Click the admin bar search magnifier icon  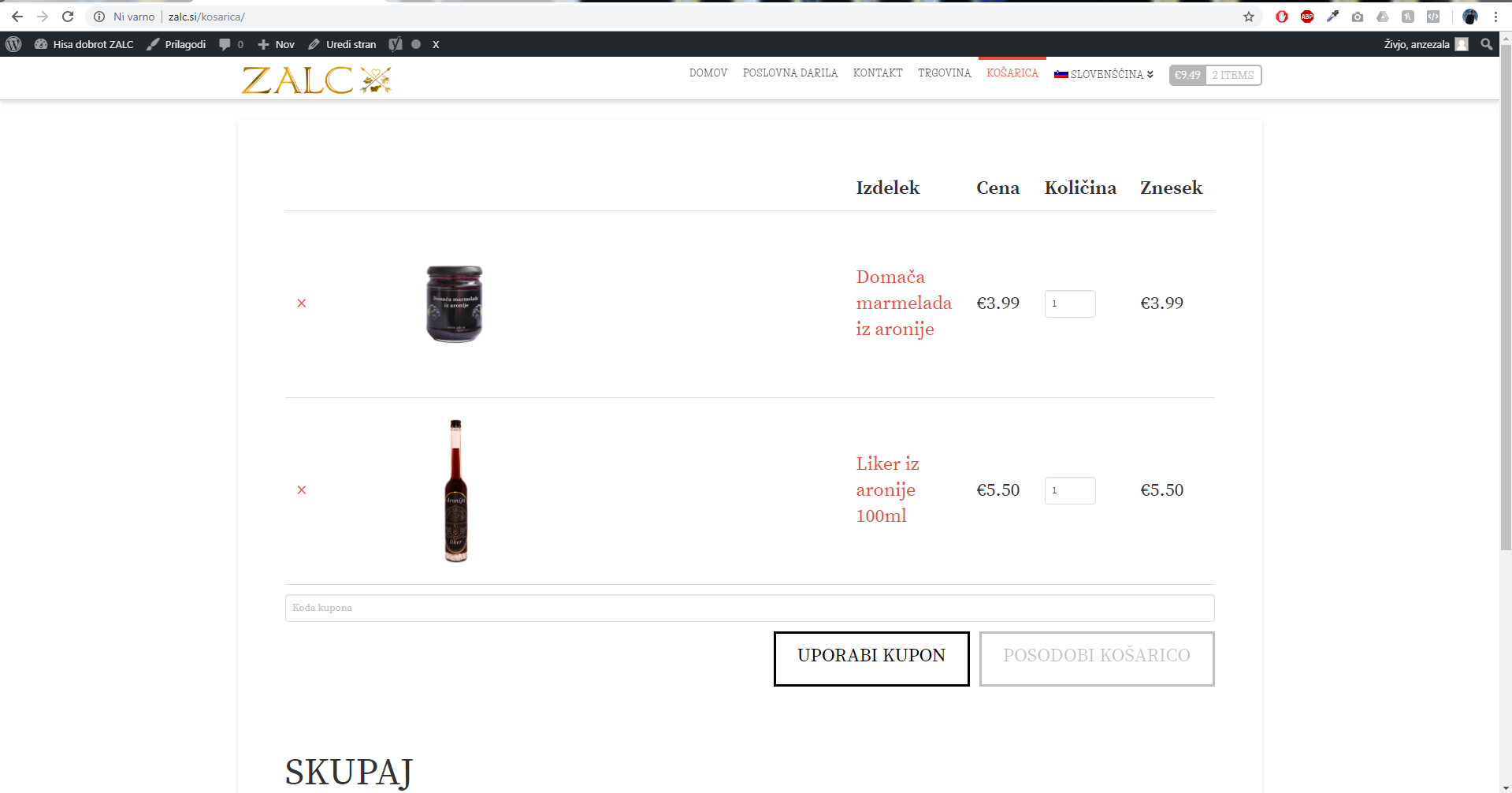(1486, 44)
